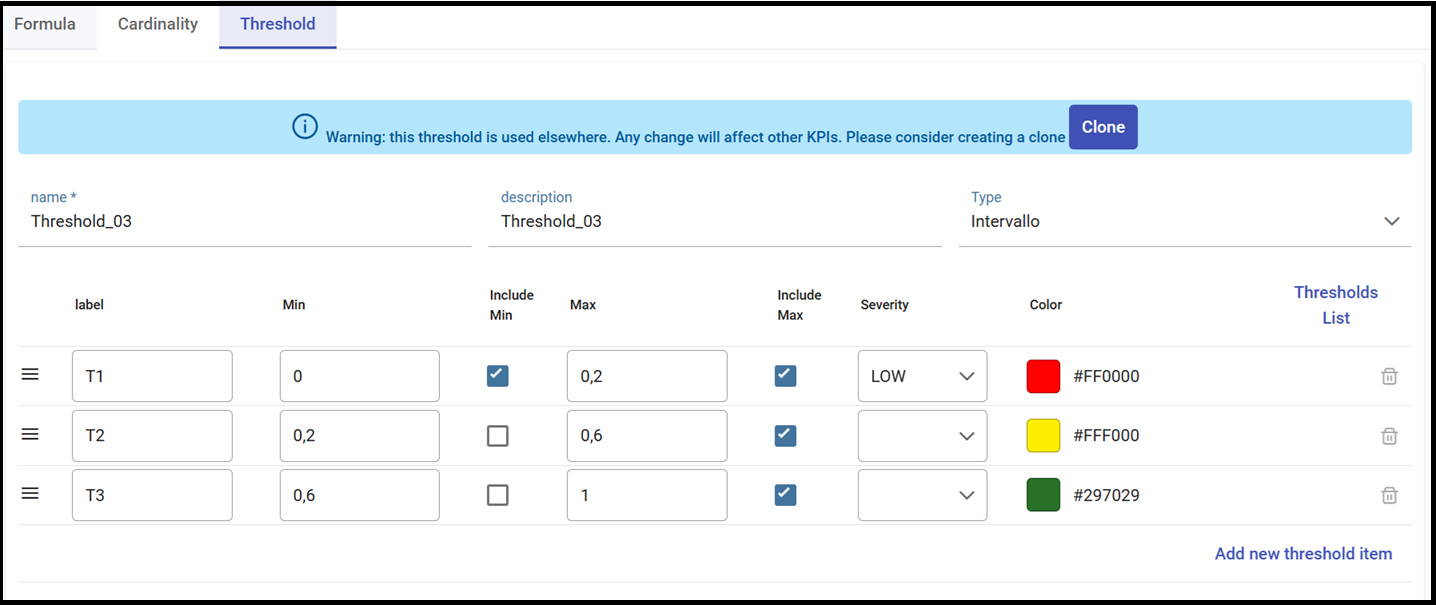1436x605 pixels.
Task: Uncheck Include Min for T1
Action: click(497, 376)
